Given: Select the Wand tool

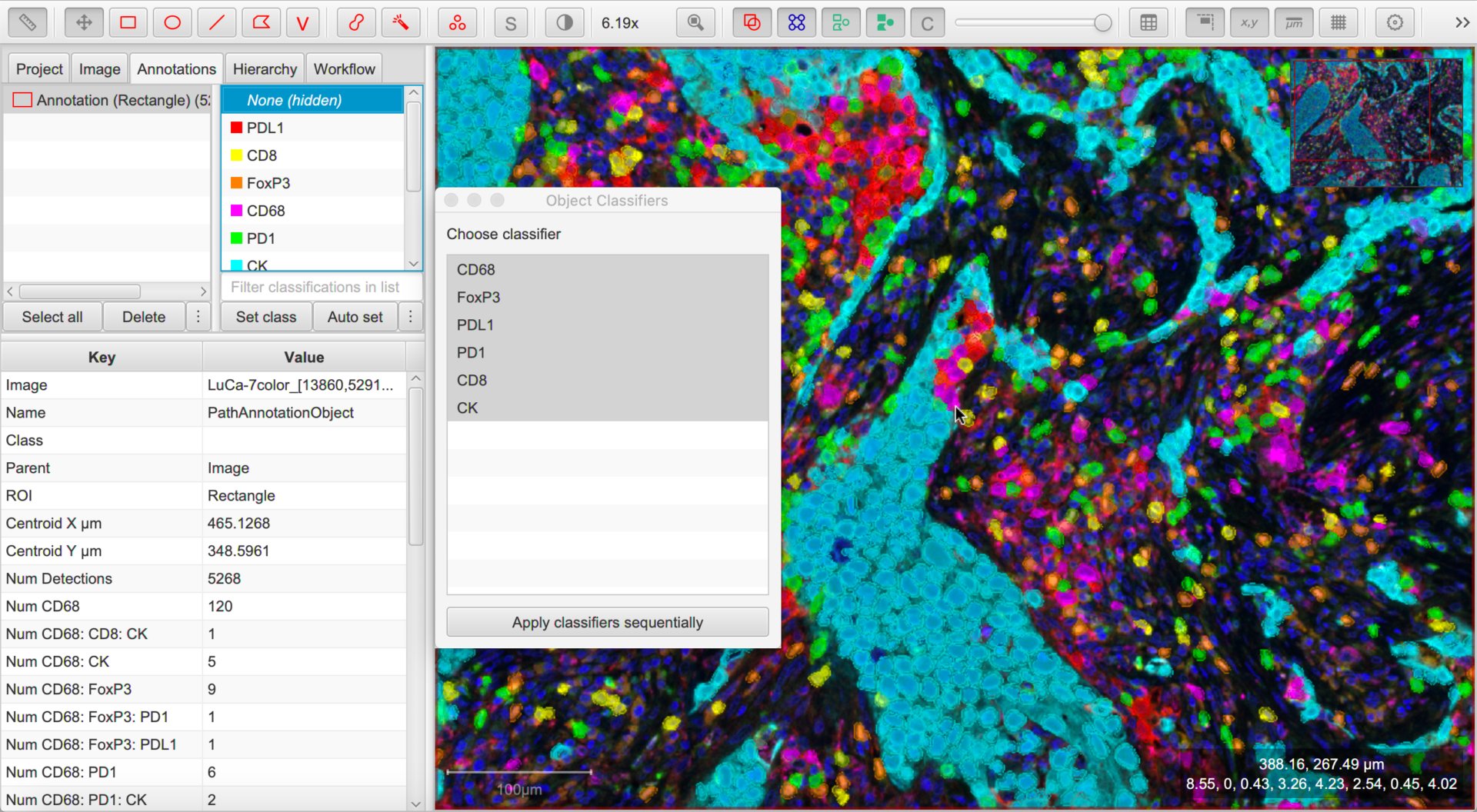Looking at the screenshot, I should click(x=400, y=23).
